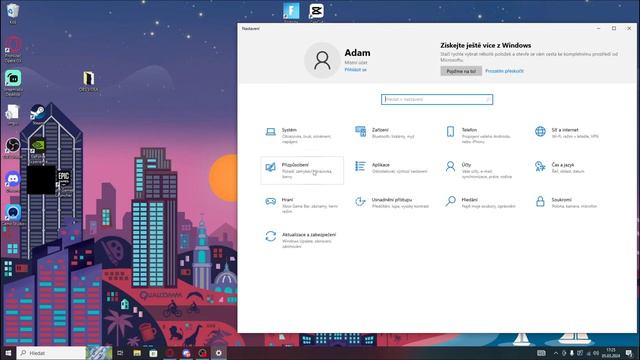Show hidden system tray icons

(x=556, y=353)
